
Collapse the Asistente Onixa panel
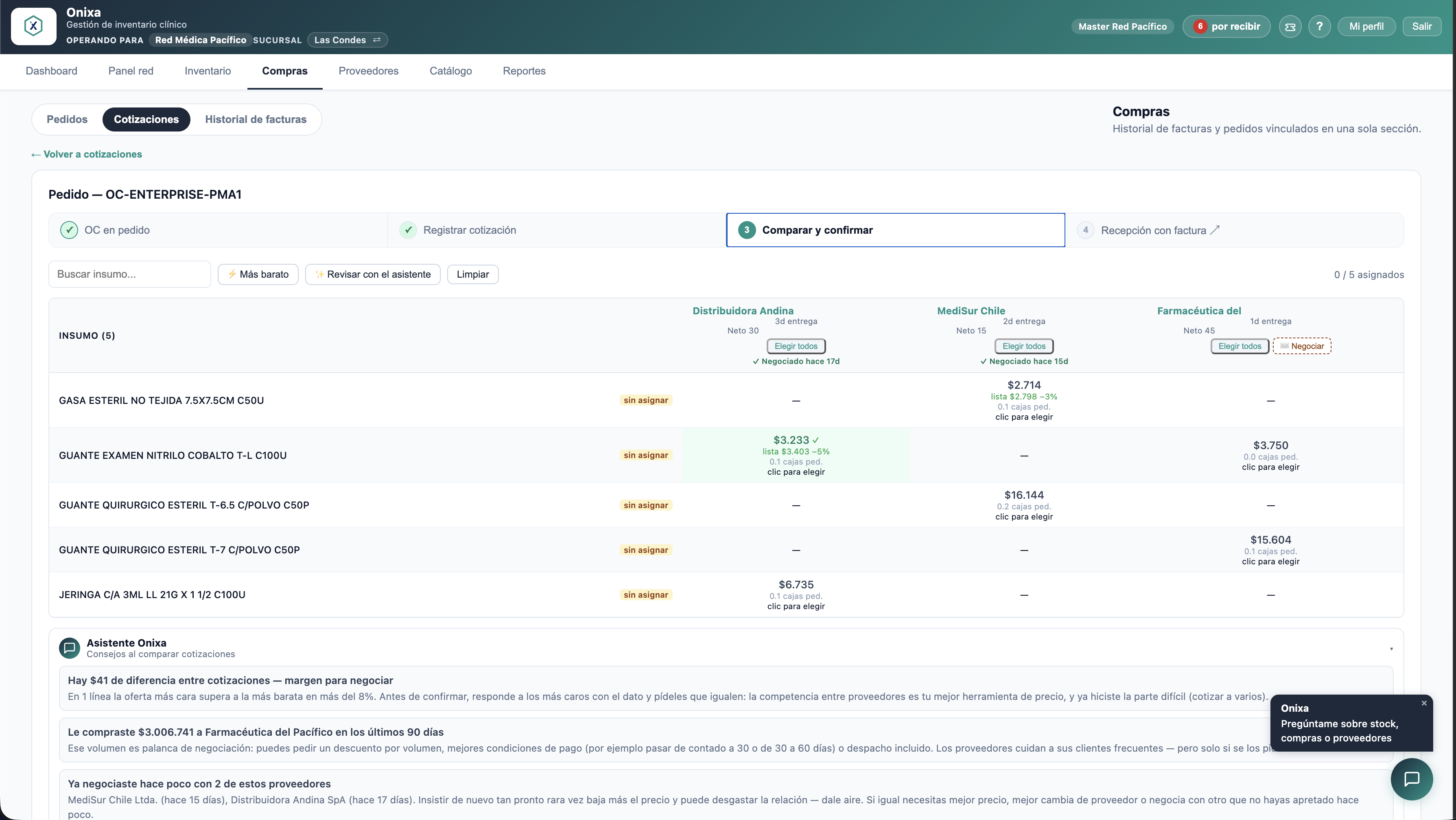[x=1391, y=649]
